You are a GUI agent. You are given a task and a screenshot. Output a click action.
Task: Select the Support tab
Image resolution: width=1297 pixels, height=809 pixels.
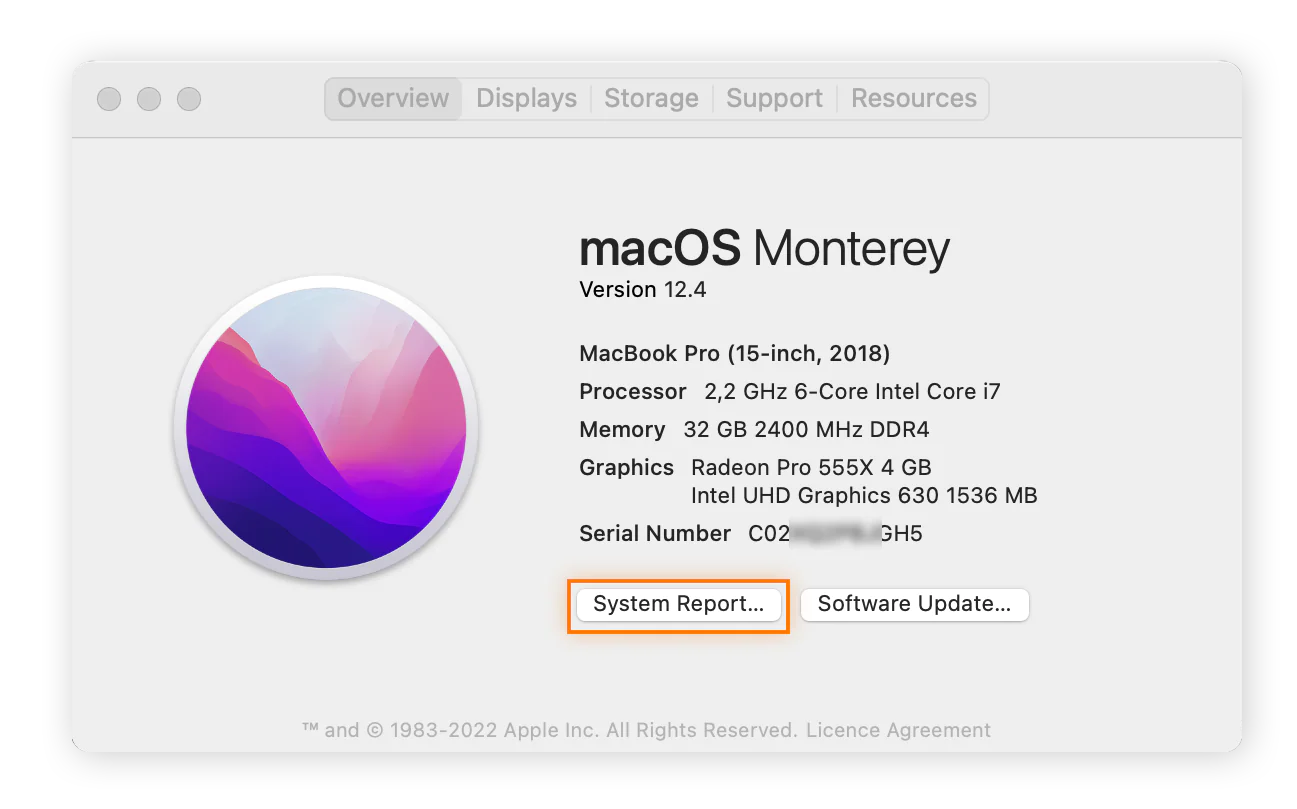[x=774, y=98]
